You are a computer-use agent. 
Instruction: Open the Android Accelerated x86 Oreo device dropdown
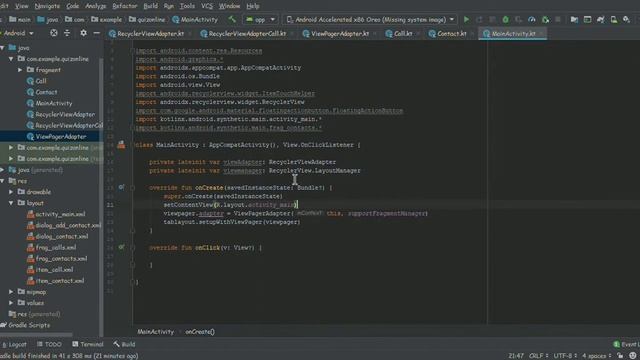pyautogui.click(x=370, y=19)
